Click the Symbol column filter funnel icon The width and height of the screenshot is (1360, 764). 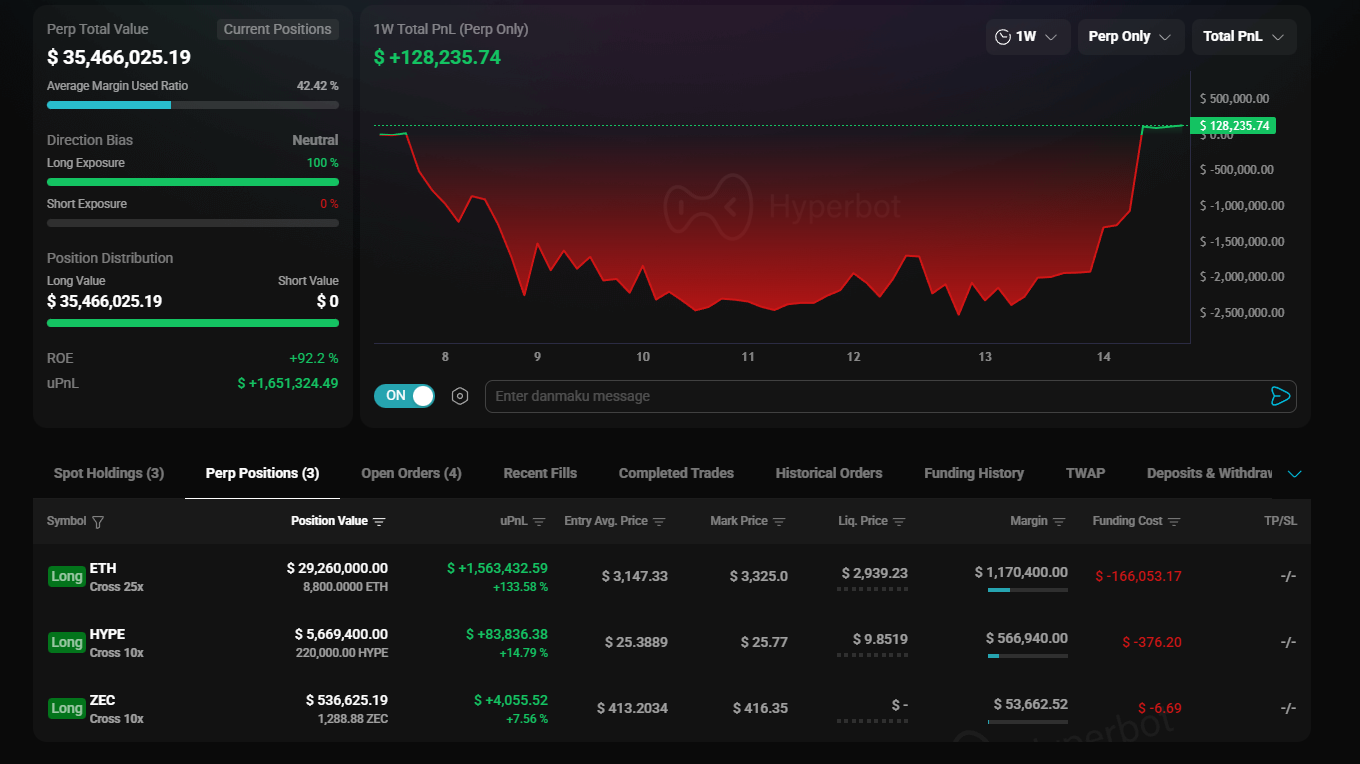coord(98,522)
